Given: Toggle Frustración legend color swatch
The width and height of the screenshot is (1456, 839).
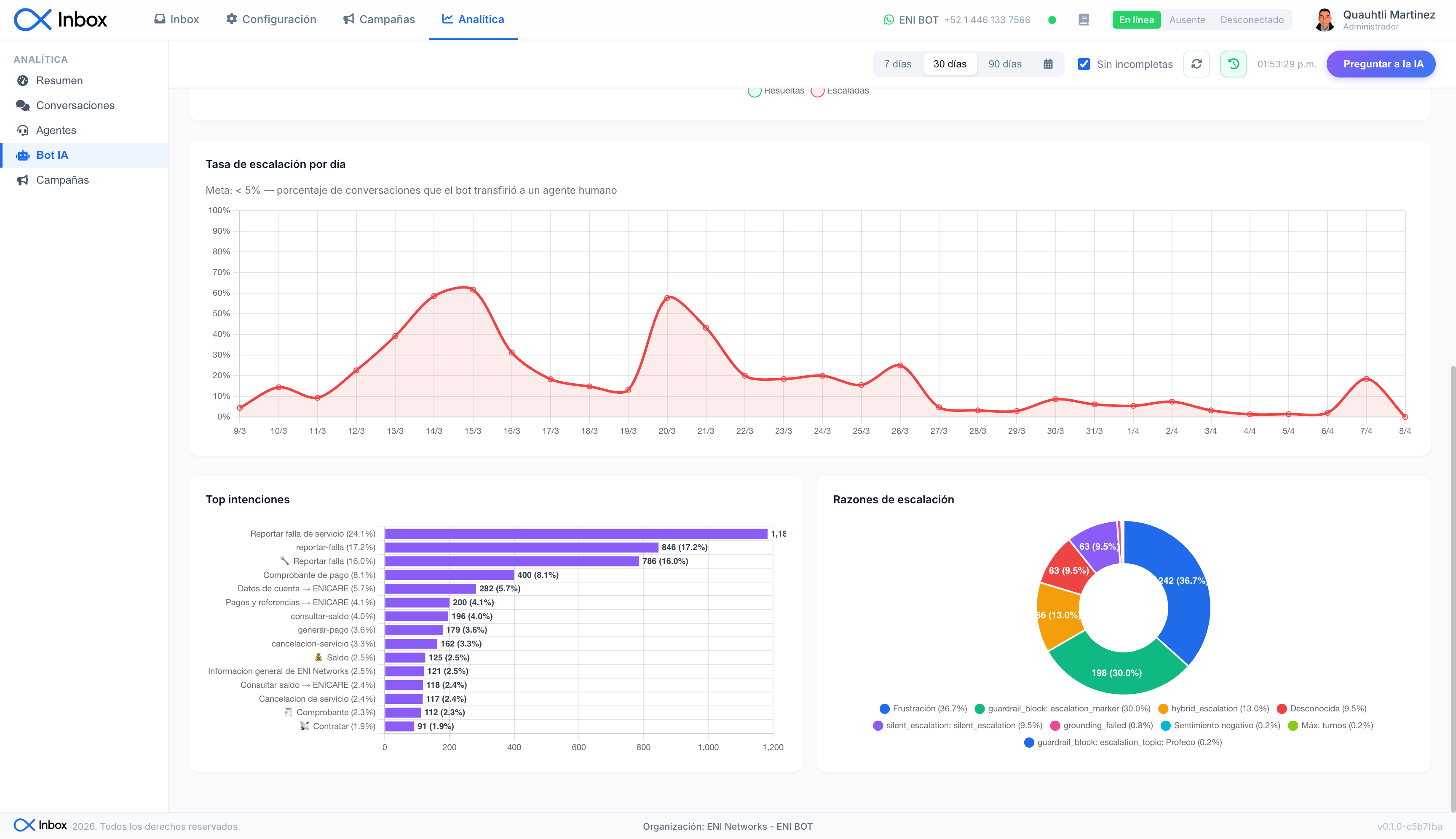Looking at the screenshot, I should pyautogui.click(x=885, y=709).
